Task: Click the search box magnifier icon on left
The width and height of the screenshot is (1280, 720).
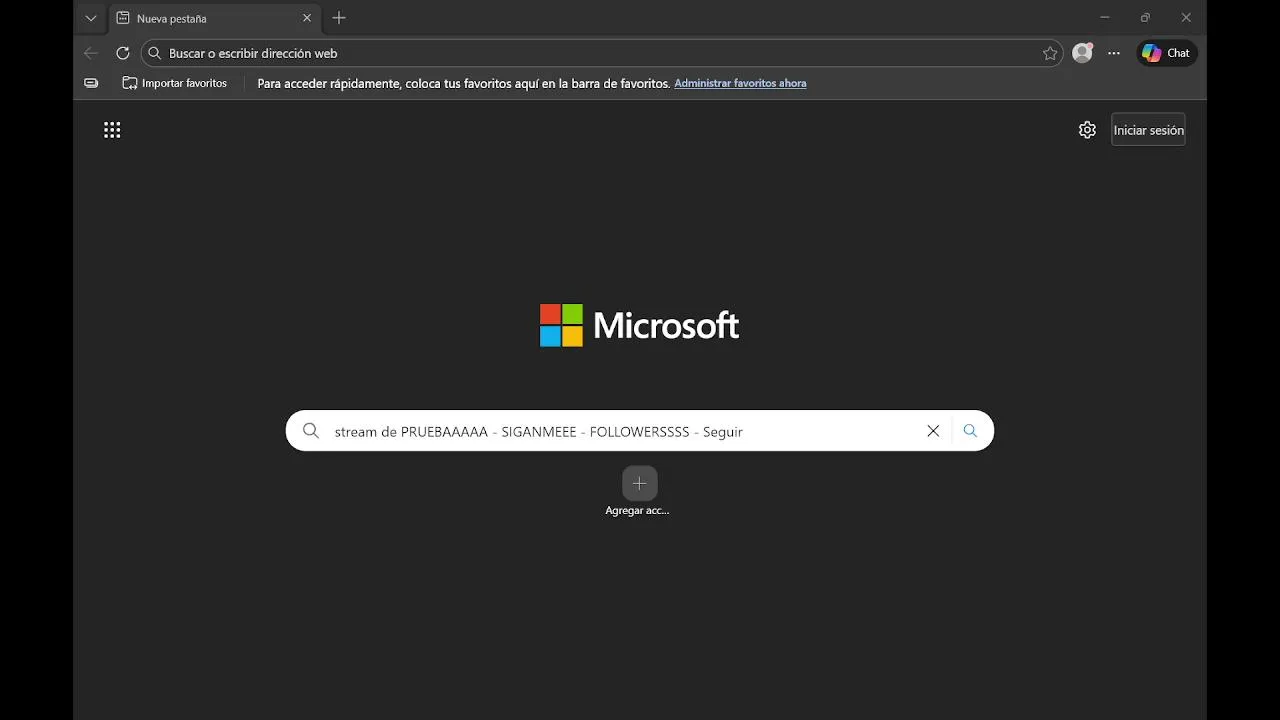Action: pos(311,431)
